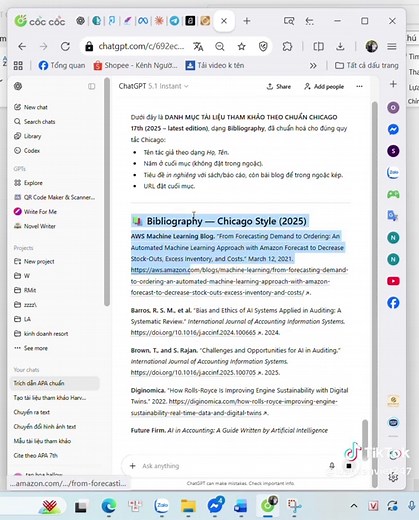419x520 pixels.
Task: Toggle the ChatGPT sidebar closed
Action: (x=91, y=86)
